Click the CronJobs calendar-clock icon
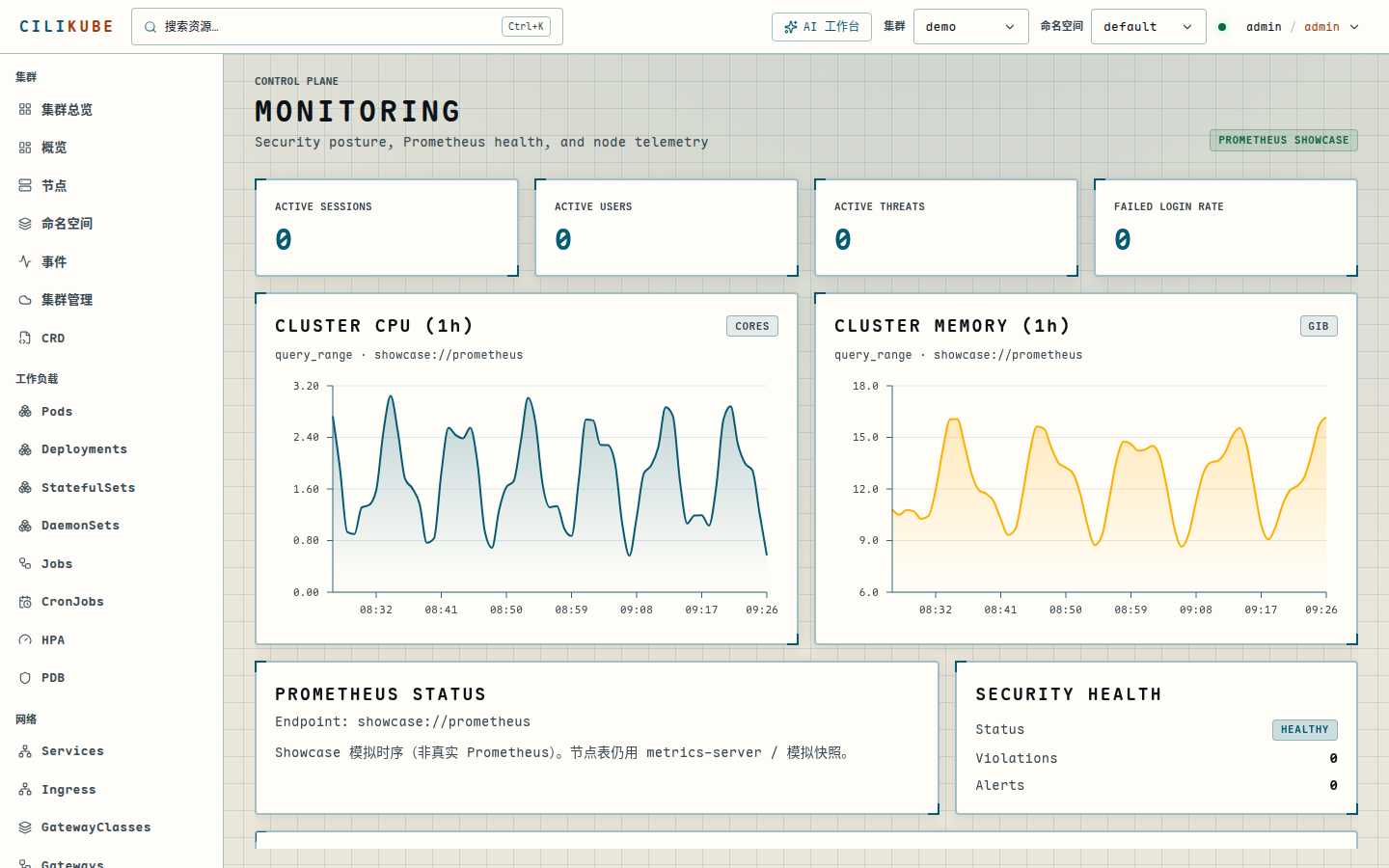This screenshot has width=1389, height=868. coord(25,602)
